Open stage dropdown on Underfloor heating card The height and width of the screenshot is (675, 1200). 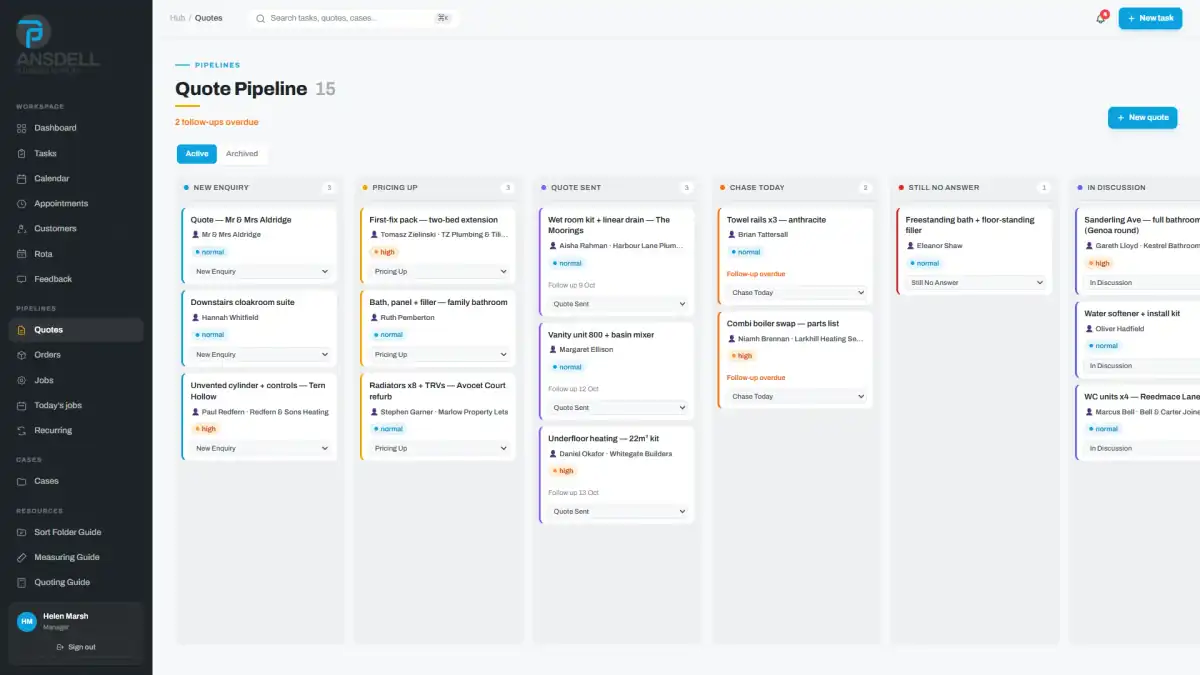[618, 512]
